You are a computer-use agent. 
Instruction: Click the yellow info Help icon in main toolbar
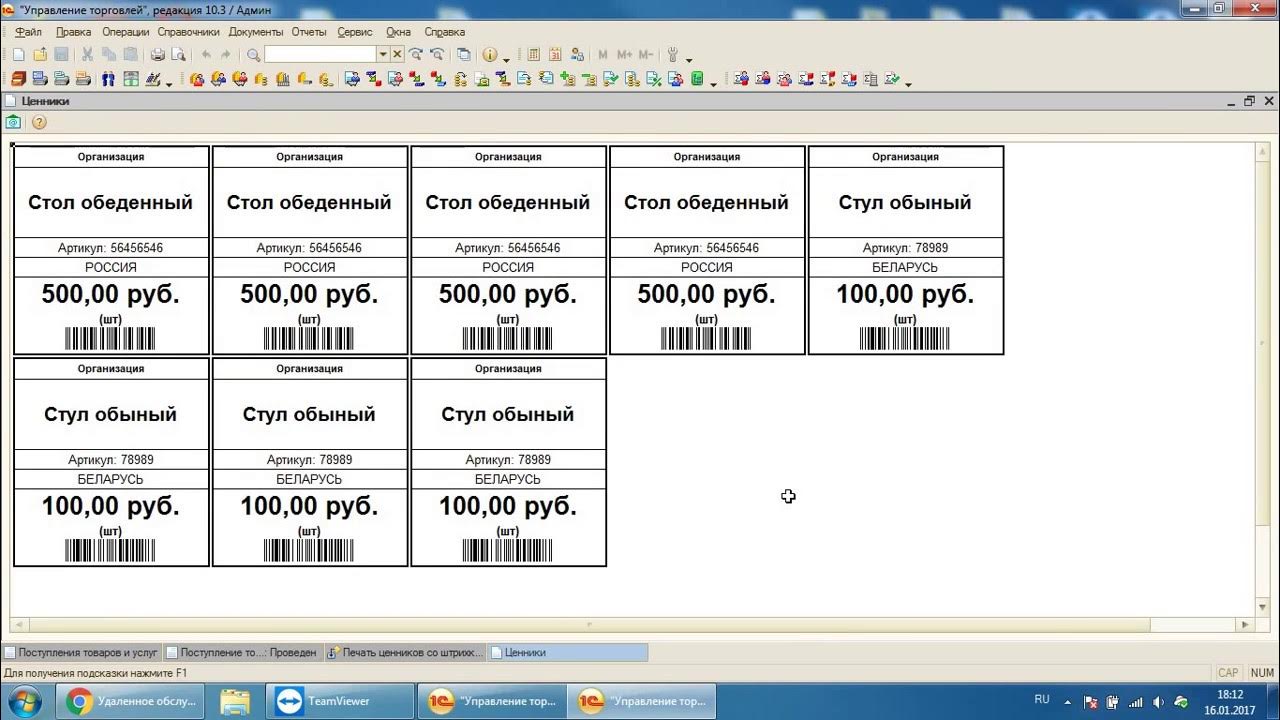[x=490, y=54]
